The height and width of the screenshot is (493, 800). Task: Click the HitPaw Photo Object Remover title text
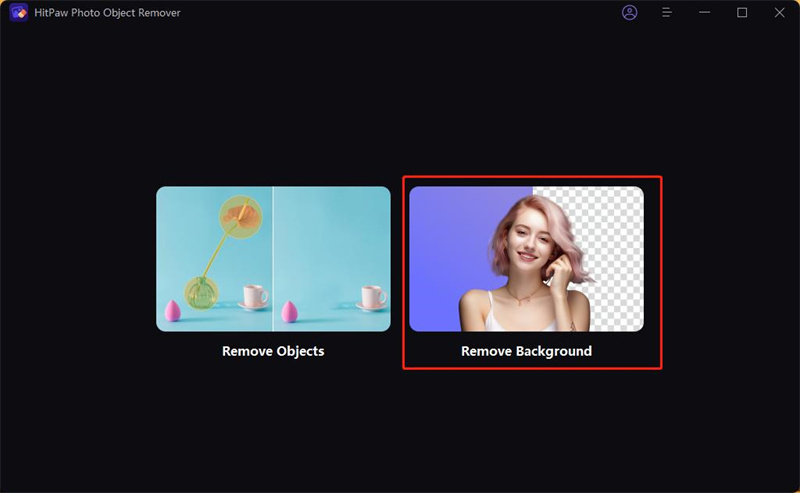[x=107, y=13]
